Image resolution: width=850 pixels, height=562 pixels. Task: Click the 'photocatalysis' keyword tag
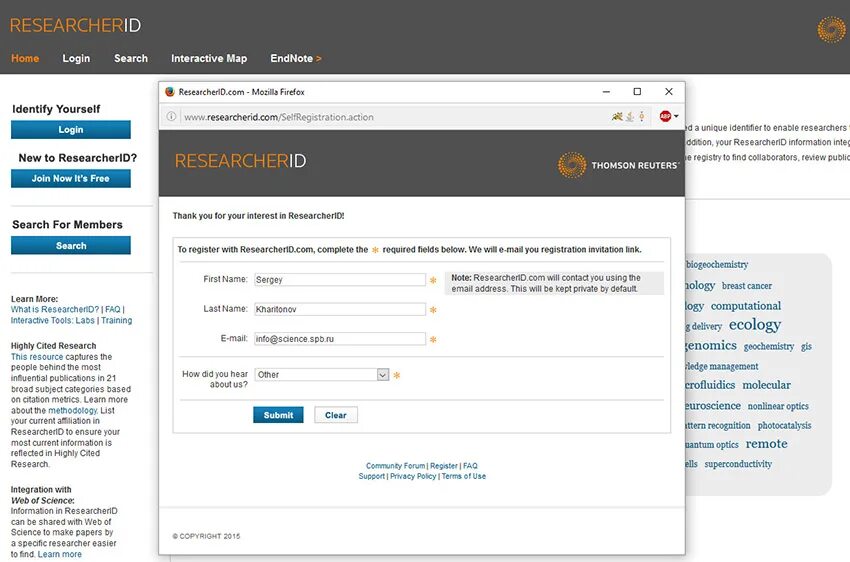point(784,425)
